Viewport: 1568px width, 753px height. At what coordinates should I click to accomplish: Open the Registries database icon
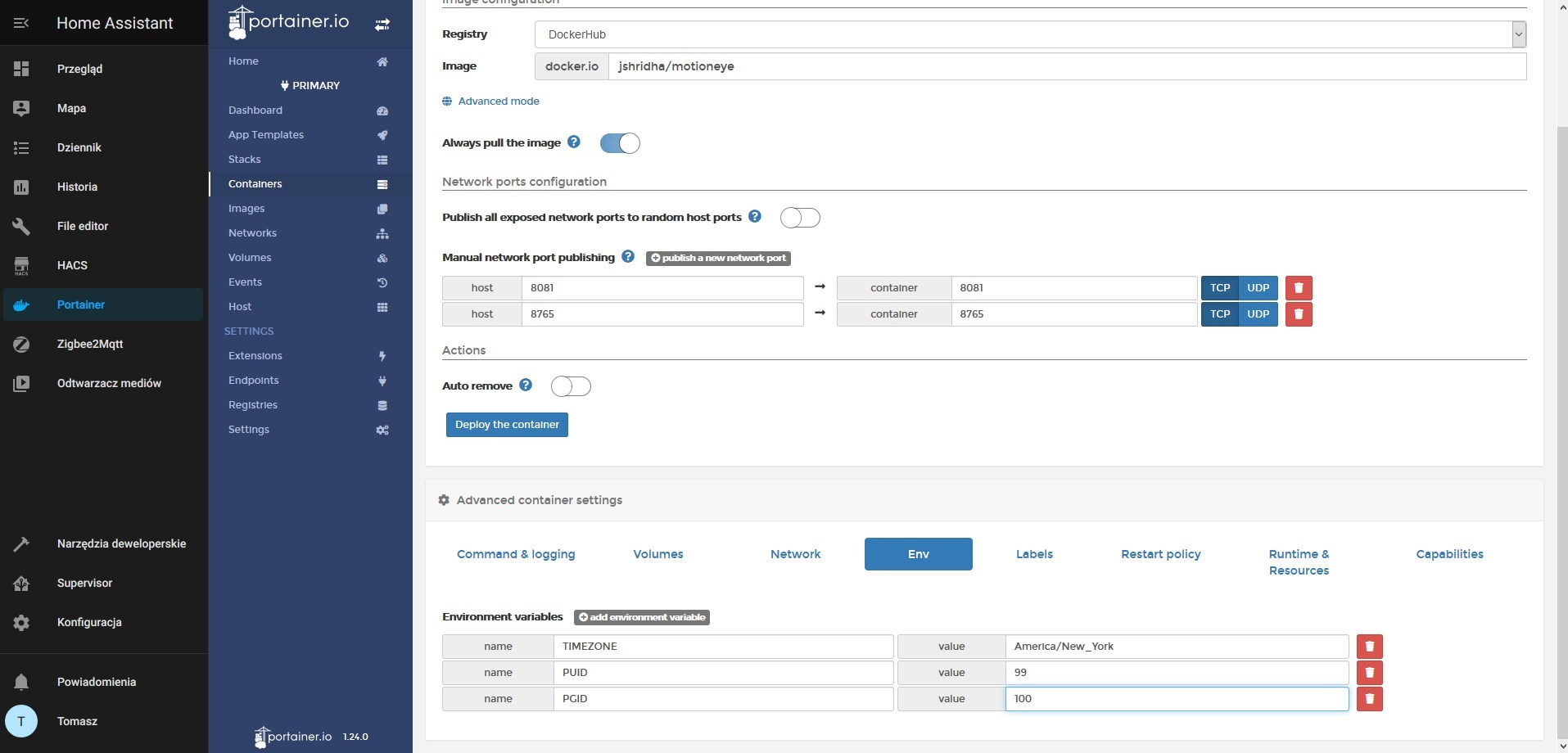(x=382, y=405)
